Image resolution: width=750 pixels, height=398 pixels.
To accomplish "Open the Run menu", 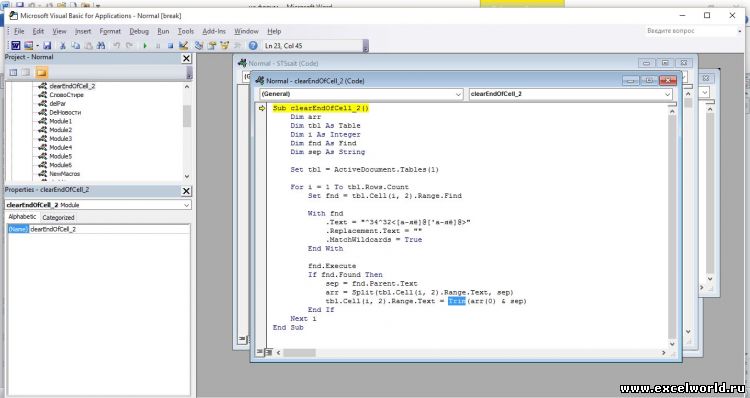I will [163, 31].
